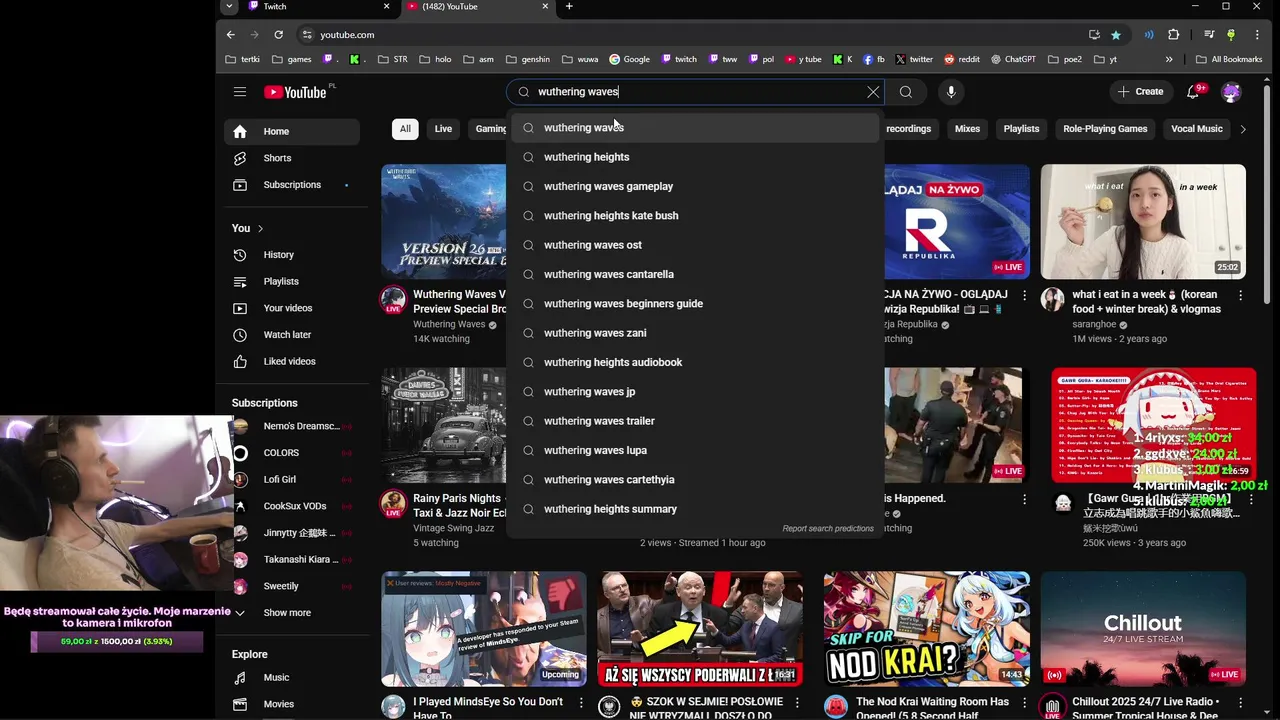The image size is (1280, 720).
Task: Clear the search box with X icon
Action: (873, 92)
